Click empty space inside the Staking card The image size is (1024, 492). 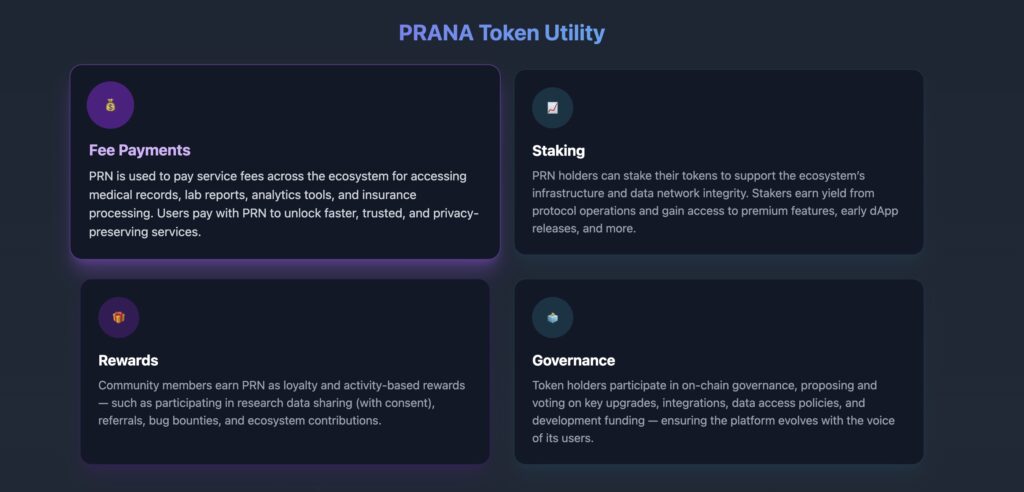click(780, 110)
